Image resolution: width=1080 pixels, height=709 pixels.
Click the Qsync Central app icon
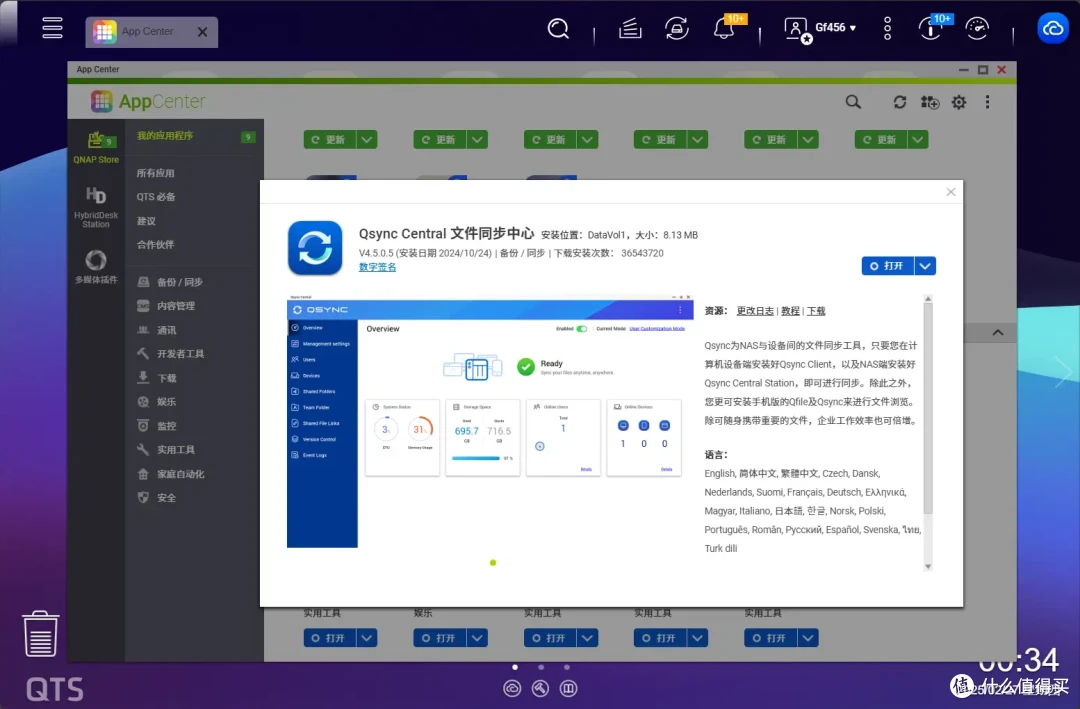point(315,248)
